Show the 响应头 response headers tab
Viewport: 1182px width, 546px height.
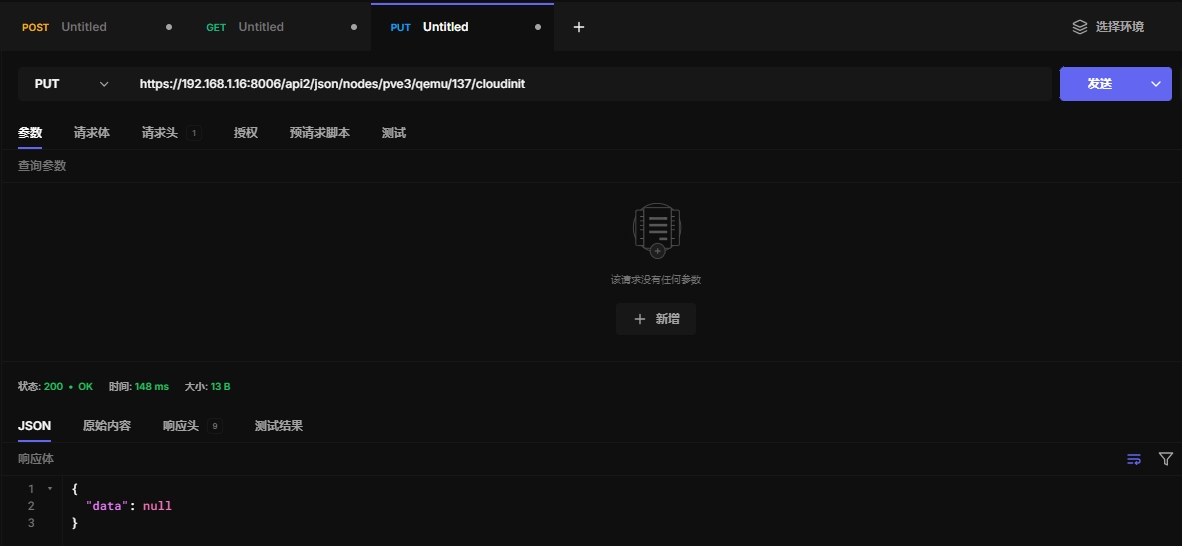pyautogui.click(x=181, y=426)
